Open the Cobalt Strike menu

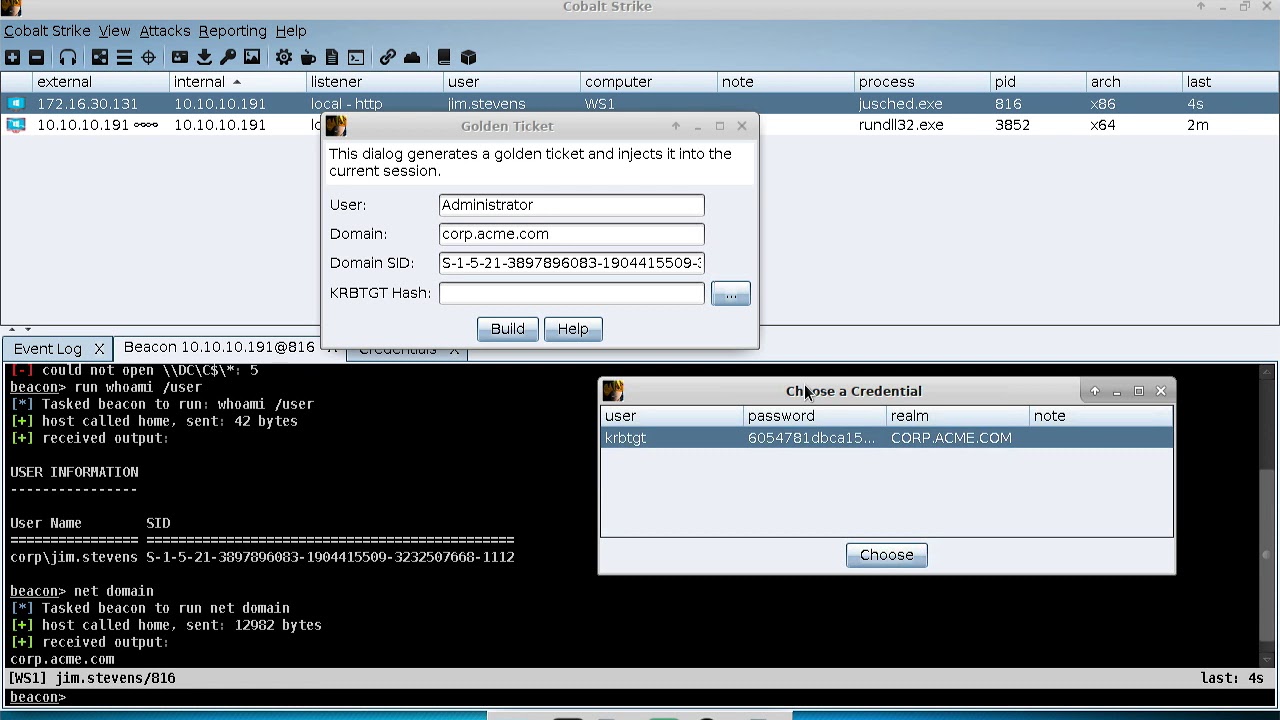[47, 31]
